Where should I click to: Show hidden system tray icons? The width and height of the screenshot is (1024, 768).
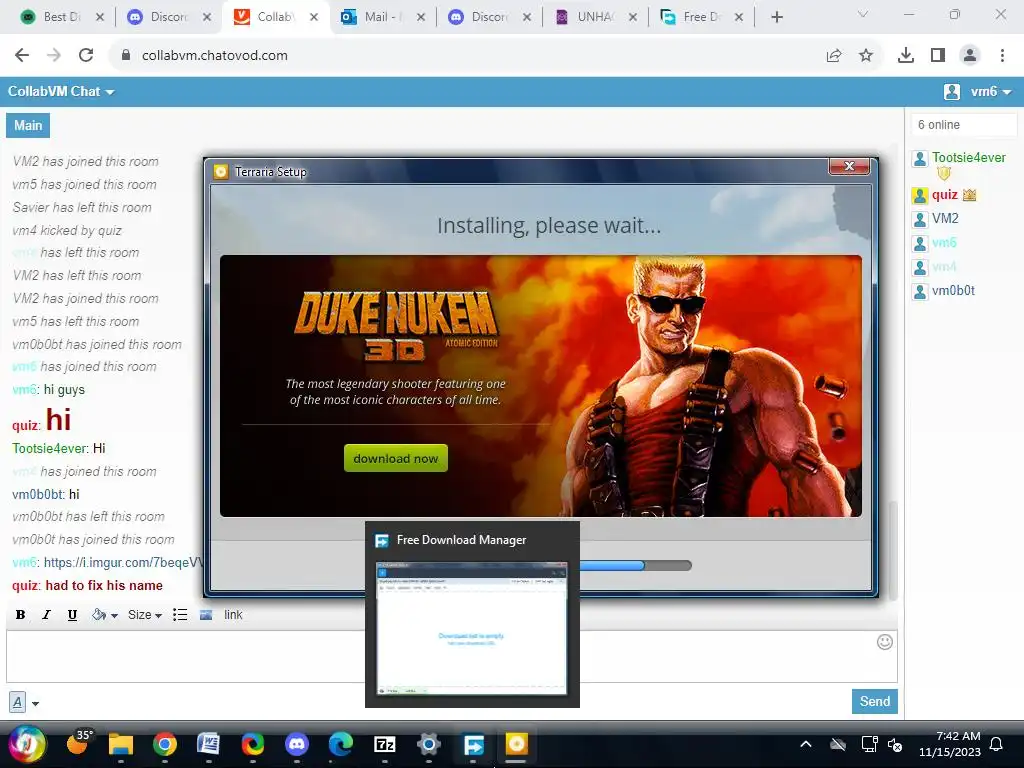[x=806, y=744]
